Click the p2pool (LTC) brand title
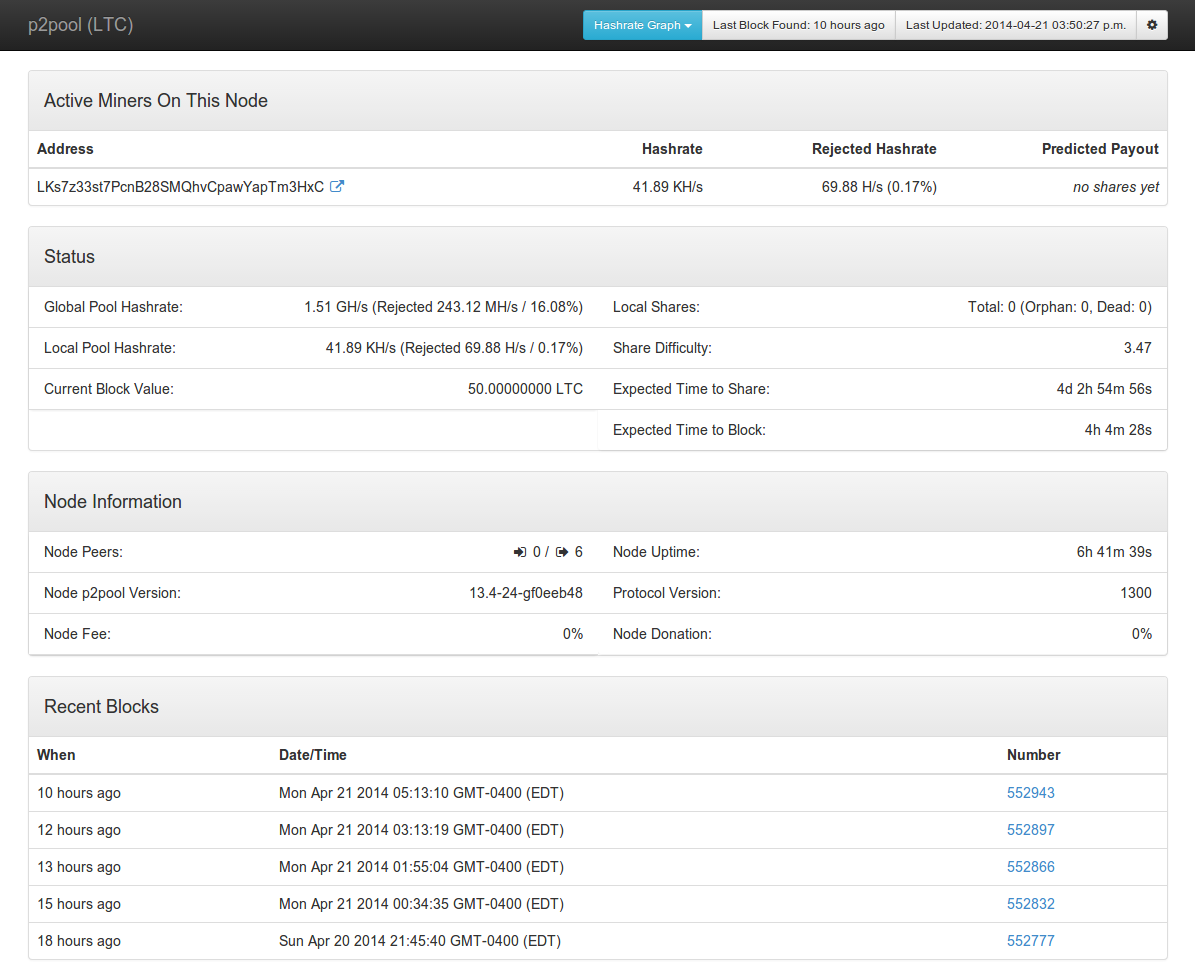 point(81,24)
